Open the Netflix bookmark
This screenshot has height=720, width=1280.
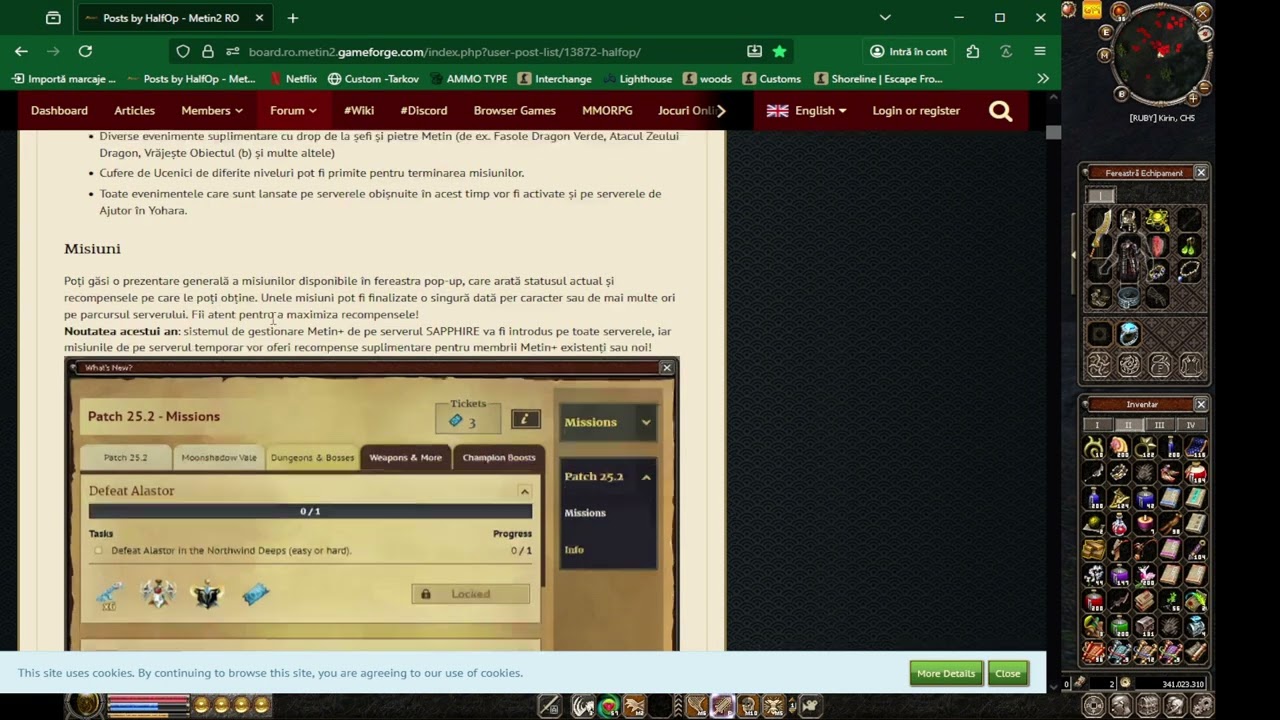click(292, 78)
